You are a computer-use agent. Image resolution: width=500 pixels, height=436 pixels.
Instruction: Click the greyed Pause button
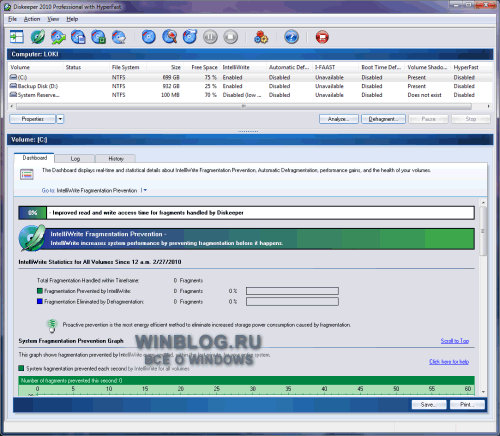tap(428, 119)
